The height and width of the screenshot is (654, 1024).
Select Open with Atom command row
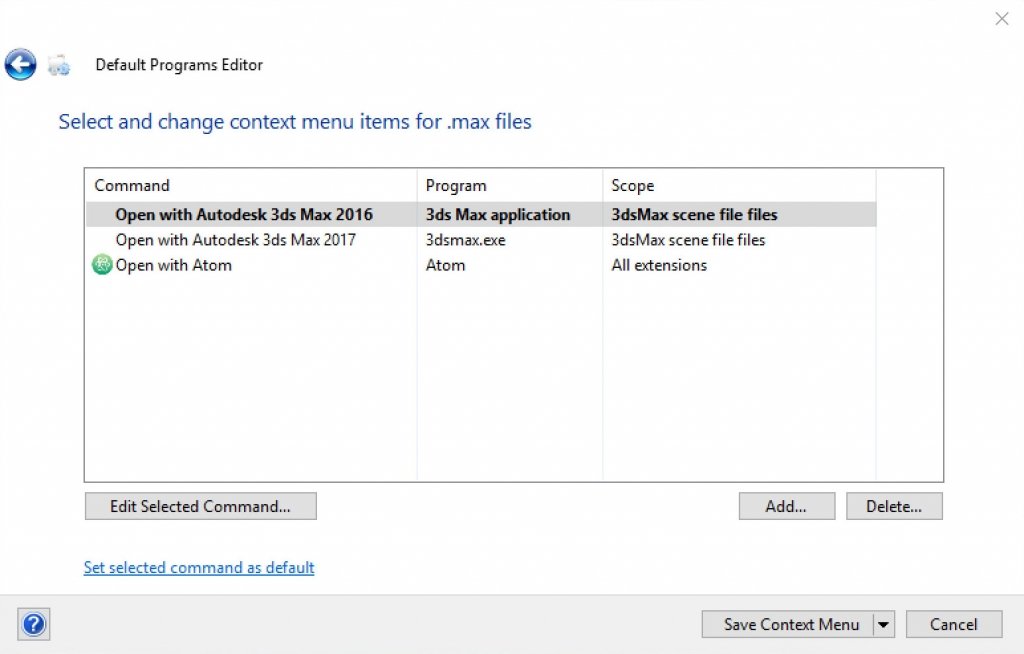pos(481,265)
